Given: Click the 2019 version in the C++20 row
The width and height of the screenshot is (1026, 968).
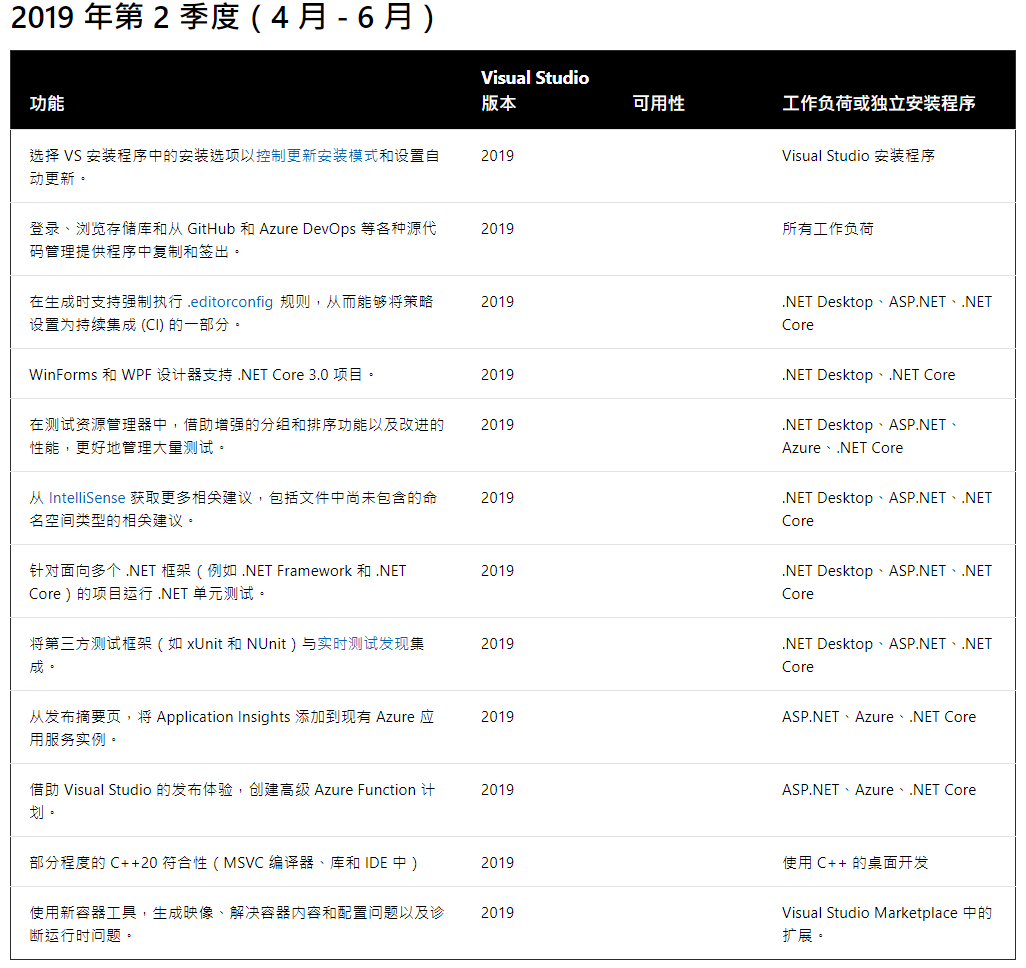Looking at the screenshot, I should pos(497,863).
